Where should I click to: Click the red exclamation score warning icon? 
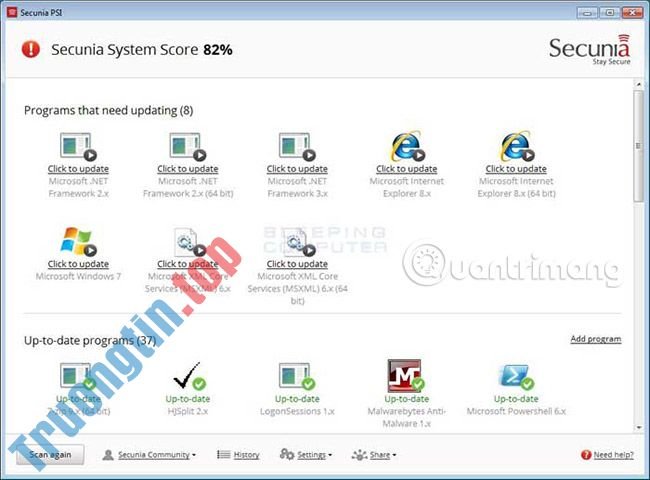31,49
